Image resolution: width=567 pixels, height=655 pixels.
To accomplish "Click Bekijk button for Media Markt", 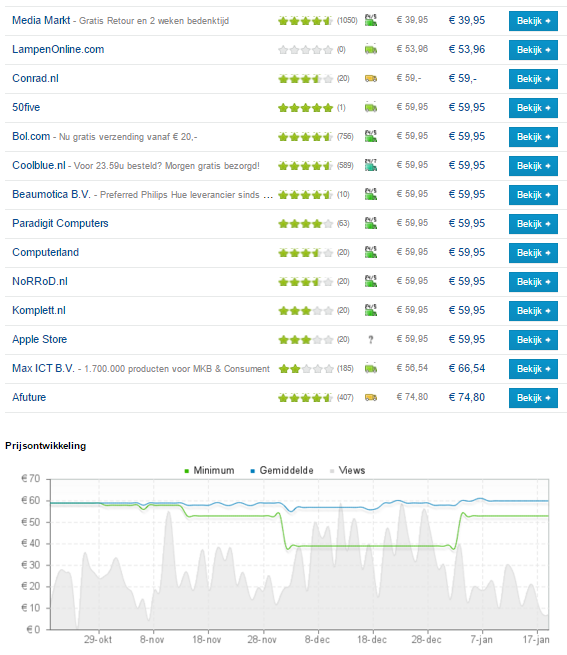I will point(533,21).
